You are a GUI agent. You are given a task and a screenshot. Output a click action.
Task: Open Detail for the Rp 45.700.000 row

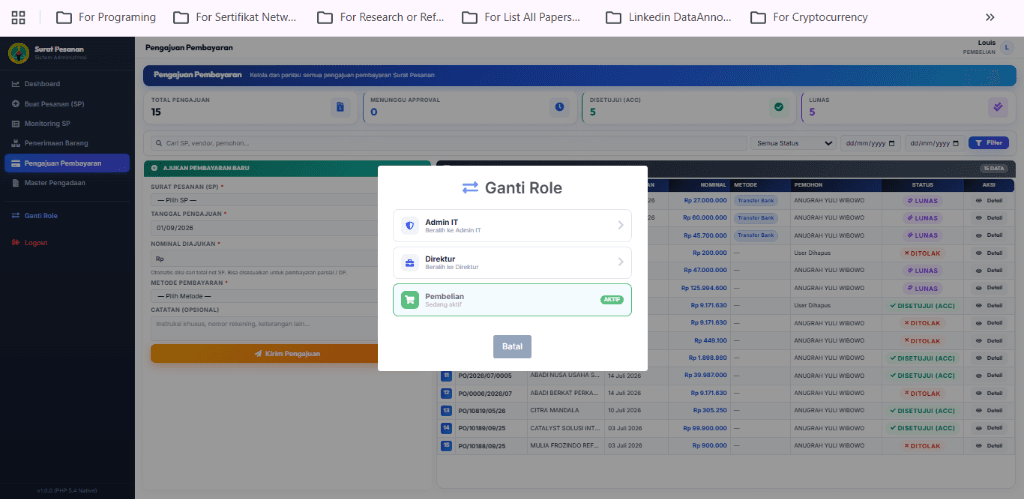coord(989,235)
